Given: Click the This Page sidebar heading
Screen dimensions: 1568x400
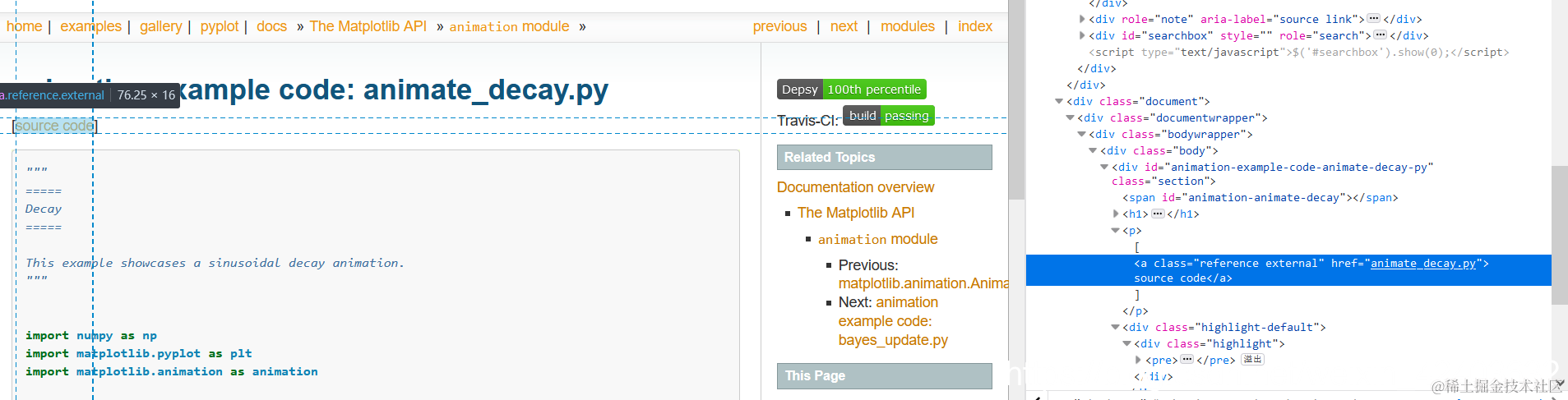Looking at the screenshot, I should 885,375.
